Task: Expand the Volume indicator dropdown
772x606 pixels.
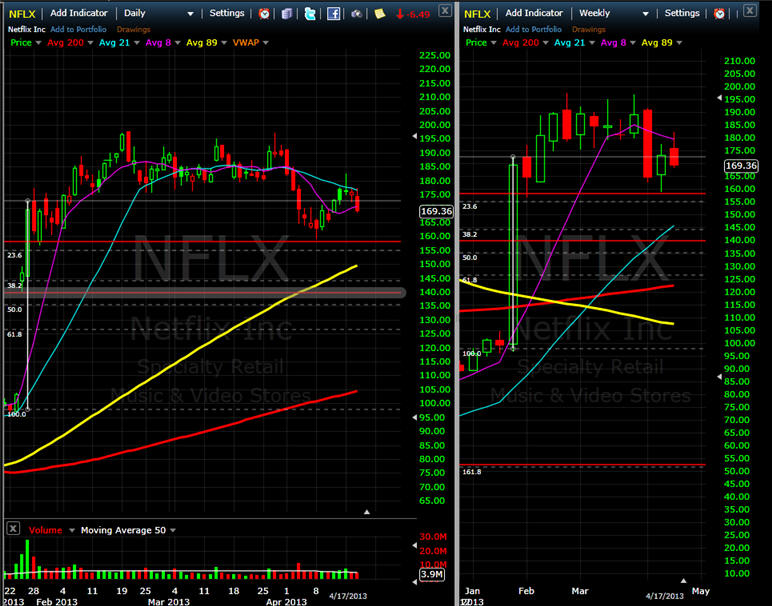Action: (72, 531)
